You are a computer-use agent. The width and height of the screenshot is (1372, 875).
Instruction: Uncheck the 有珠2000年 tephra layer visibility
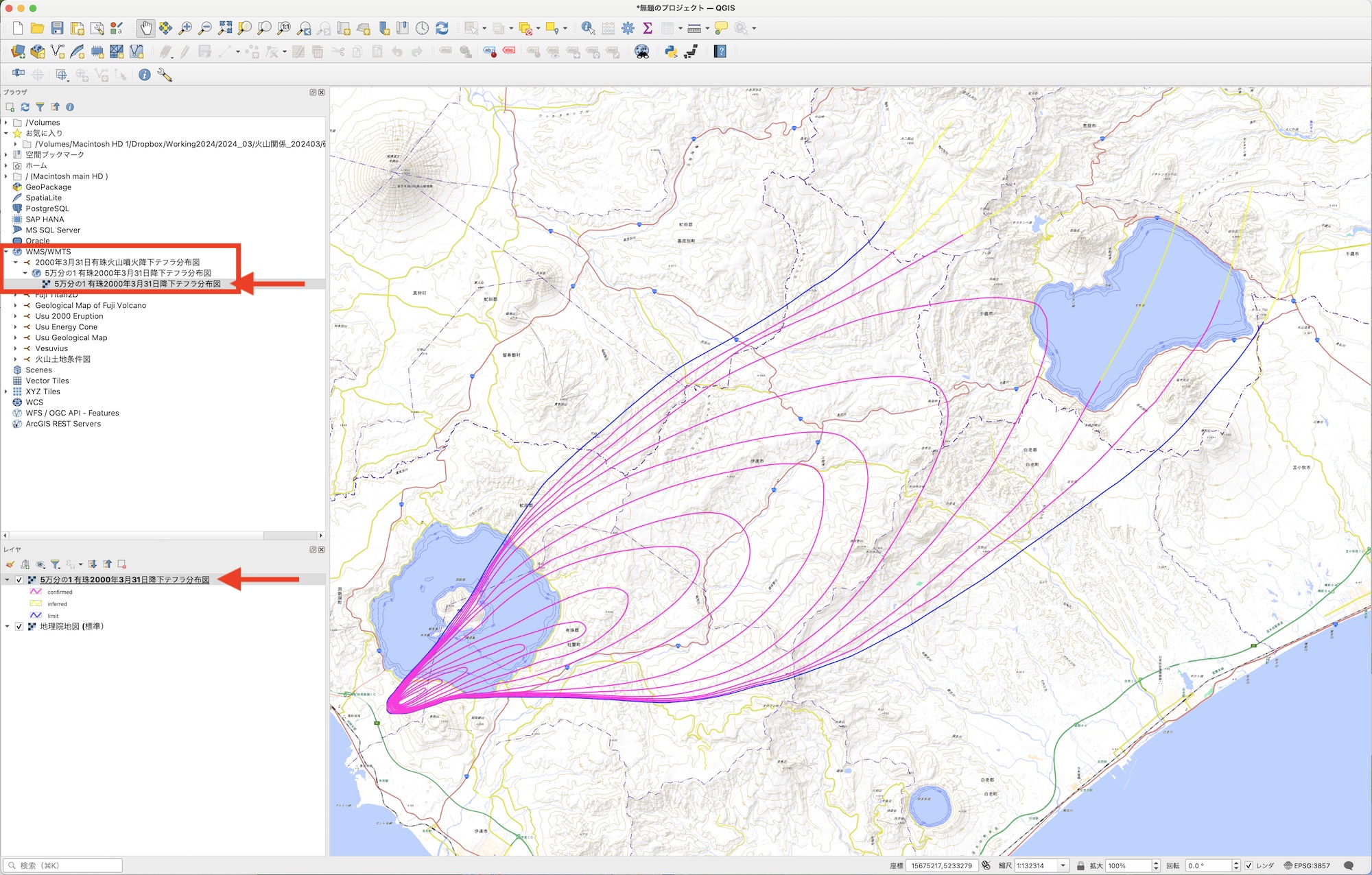19,579
